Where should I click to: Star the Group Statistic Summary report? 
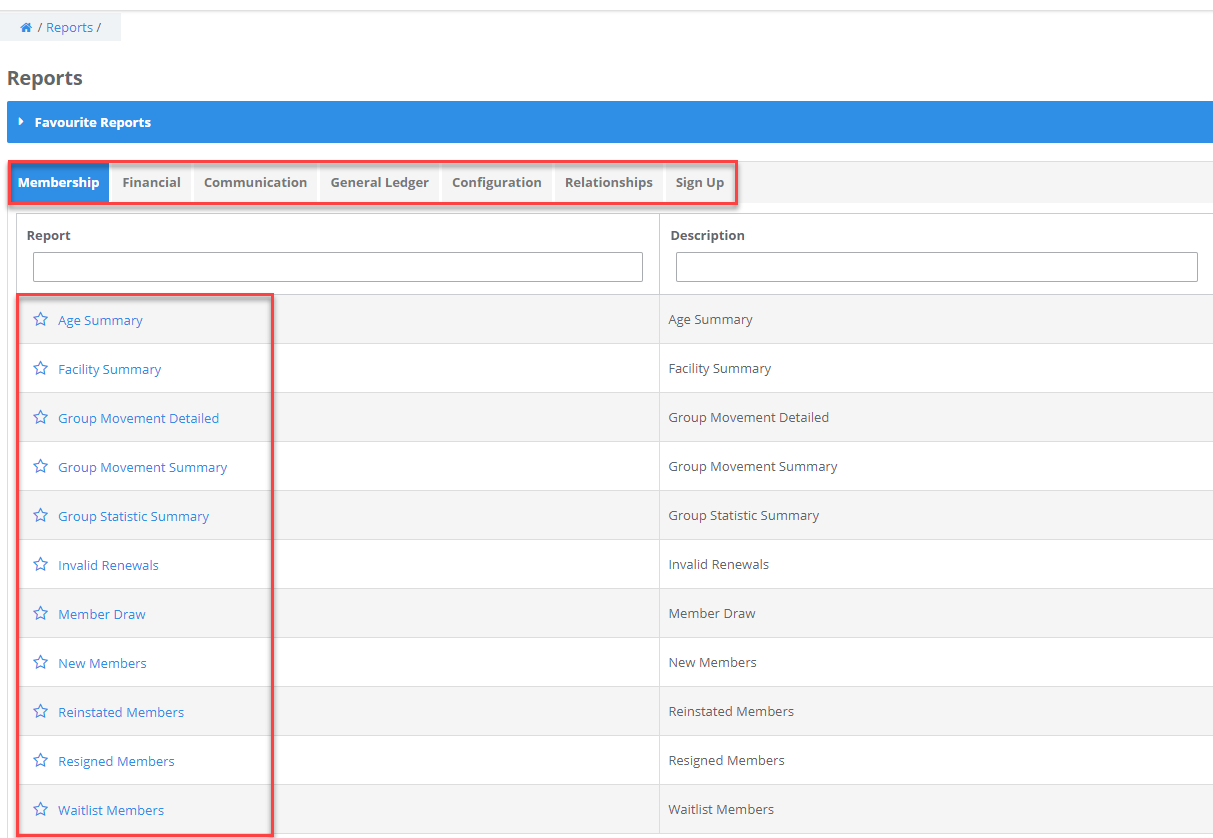40,515
